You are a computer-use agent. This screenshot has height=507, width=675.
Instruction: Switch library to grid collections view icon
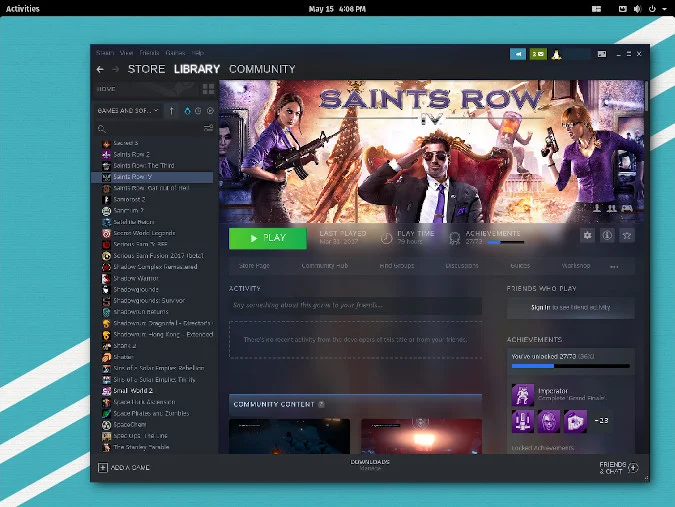tap(208, 89)
